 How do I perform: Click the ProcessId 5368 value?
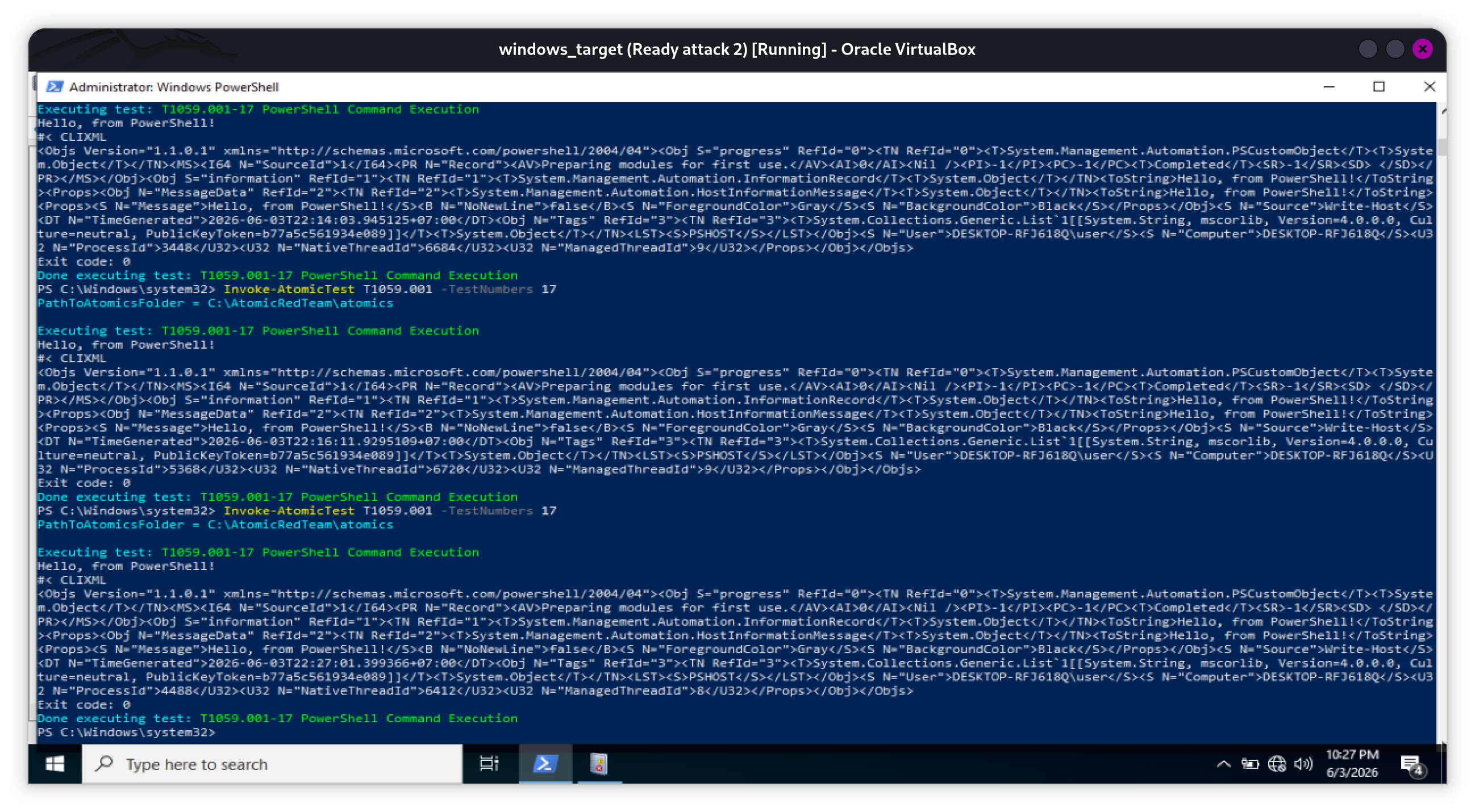click(x=185, y=469)
